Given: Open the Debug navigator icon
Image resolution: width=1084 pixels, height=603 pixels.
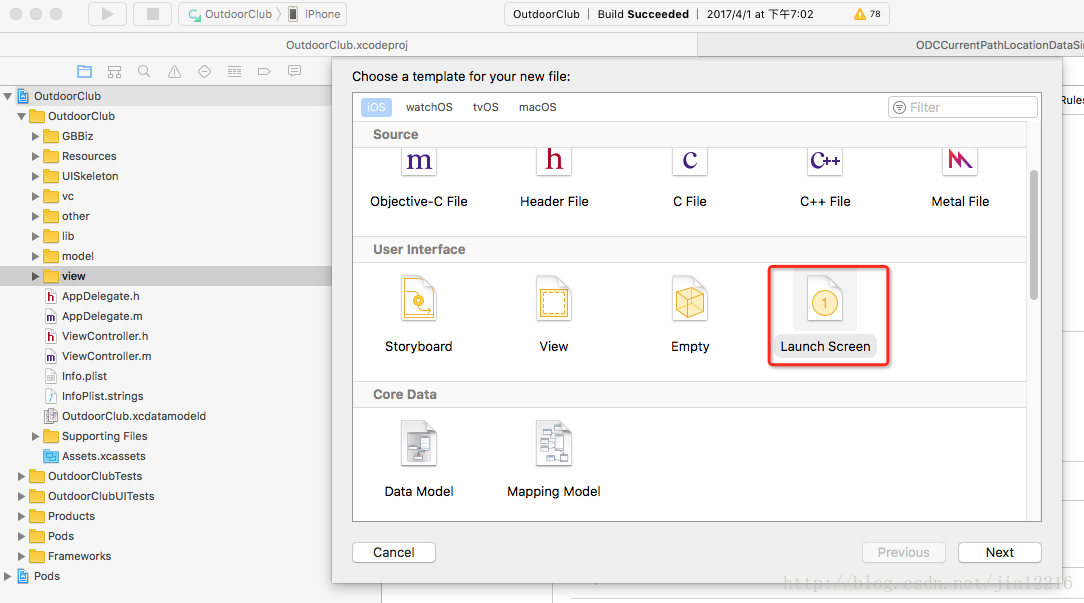Looking at the screenshot, I should point(234,71).
